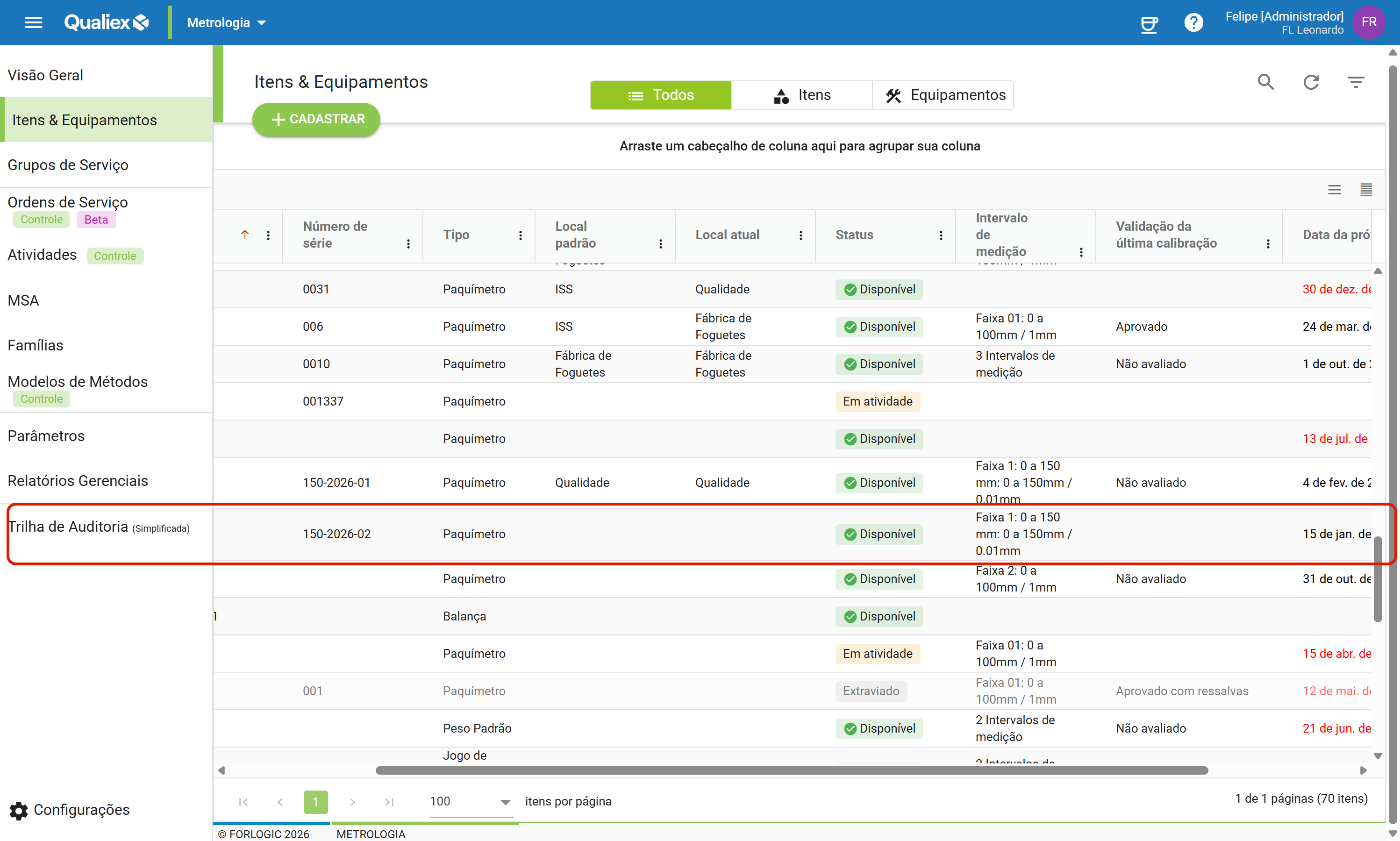The image size is (1400, 841).
Task: Open Local padrão column options menu
Action: [660, 244]
